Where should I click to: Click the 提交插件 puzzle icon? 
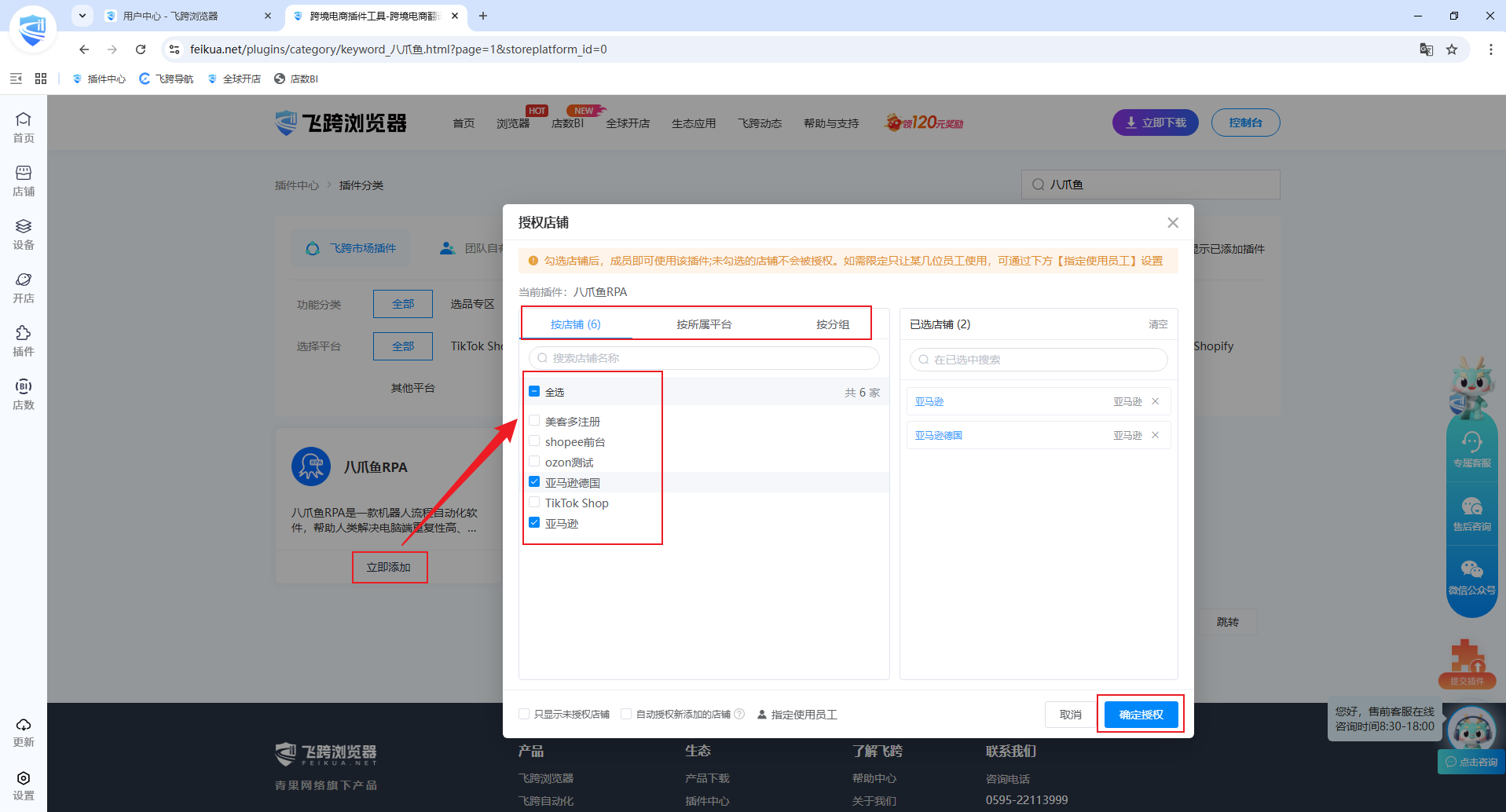pyautogui.click(x=1467, y=664)
